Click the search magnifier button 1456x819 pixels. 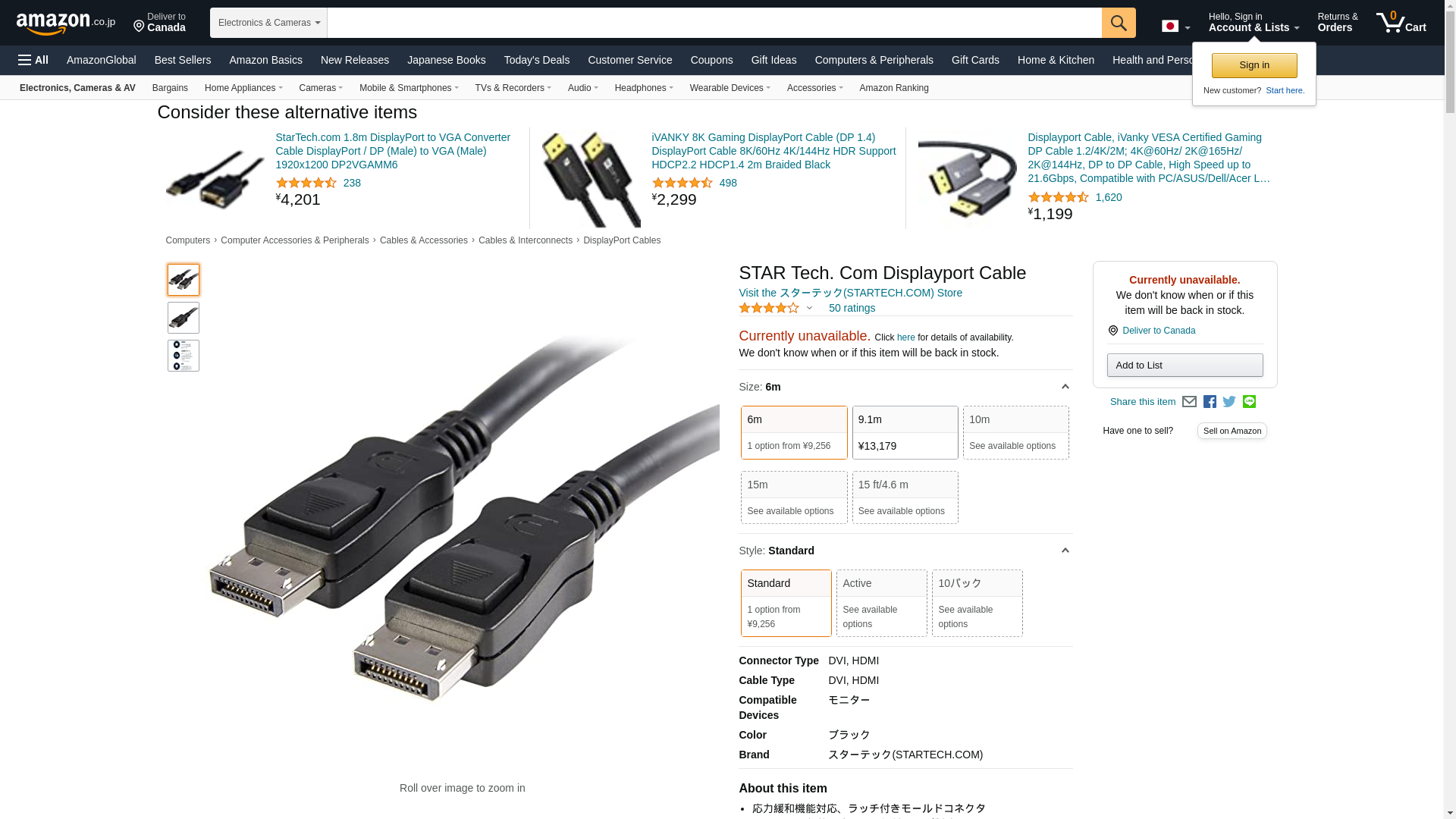[x=1119, y=23]
